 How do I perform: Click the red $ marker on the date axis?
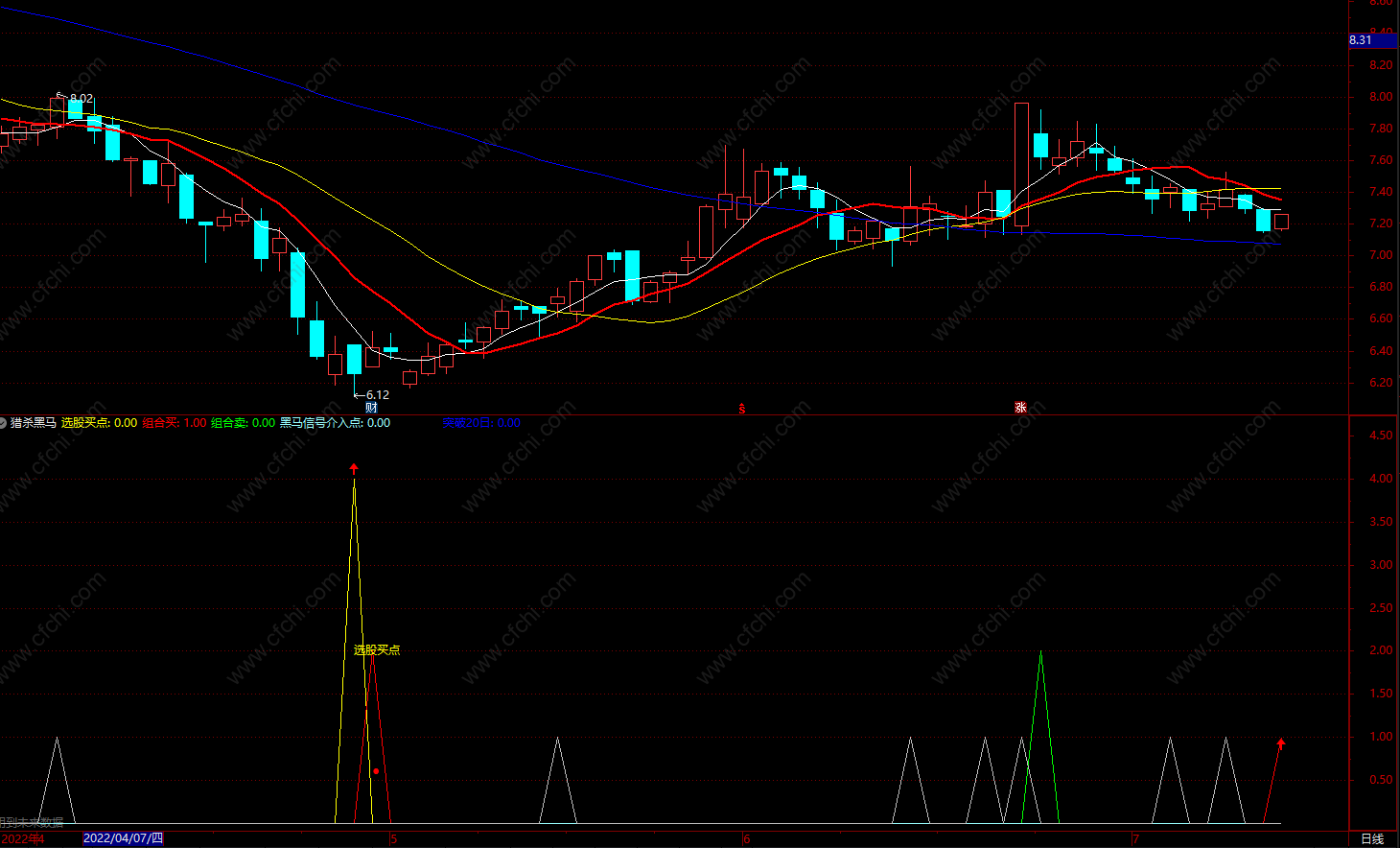(x=741, y=409)
